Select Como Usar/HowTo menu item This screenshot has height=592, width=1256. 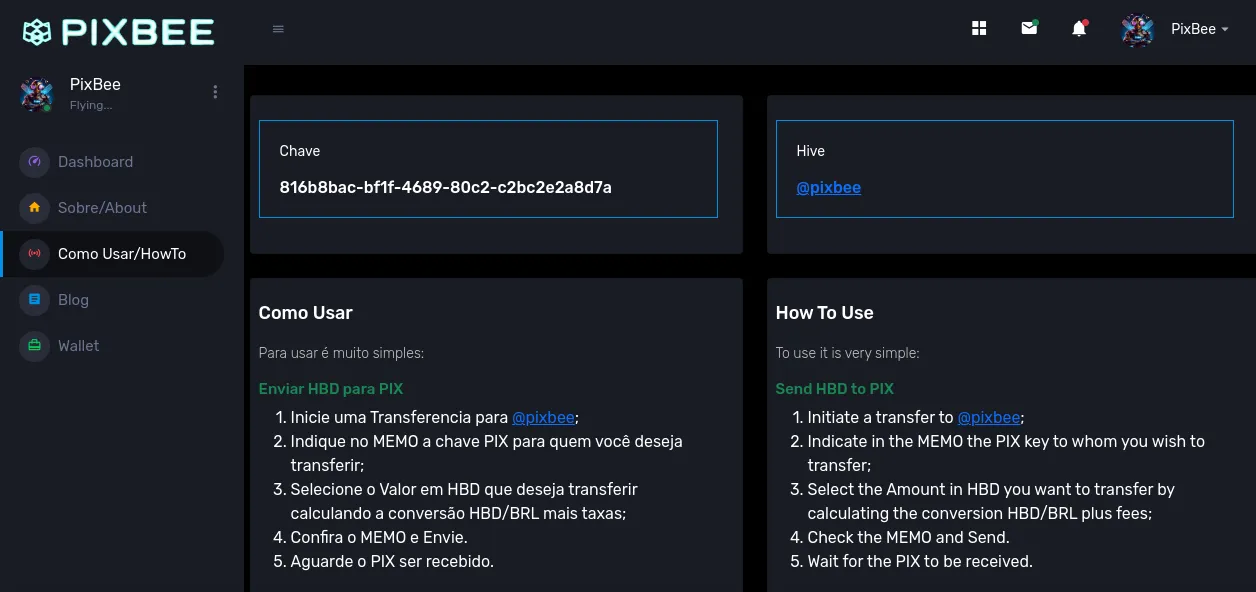pos(112,254)
